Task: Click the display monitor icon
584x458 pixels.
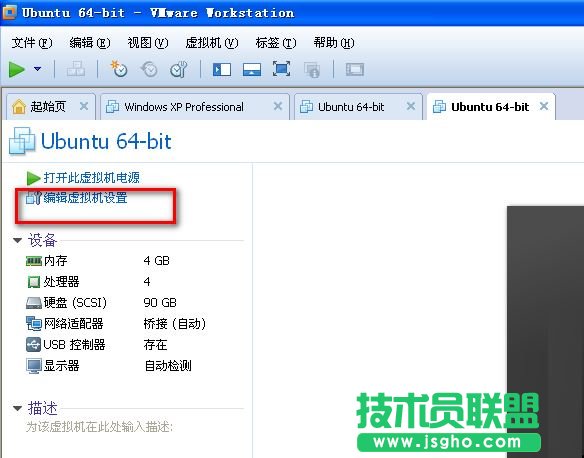Action: point(34,366)
